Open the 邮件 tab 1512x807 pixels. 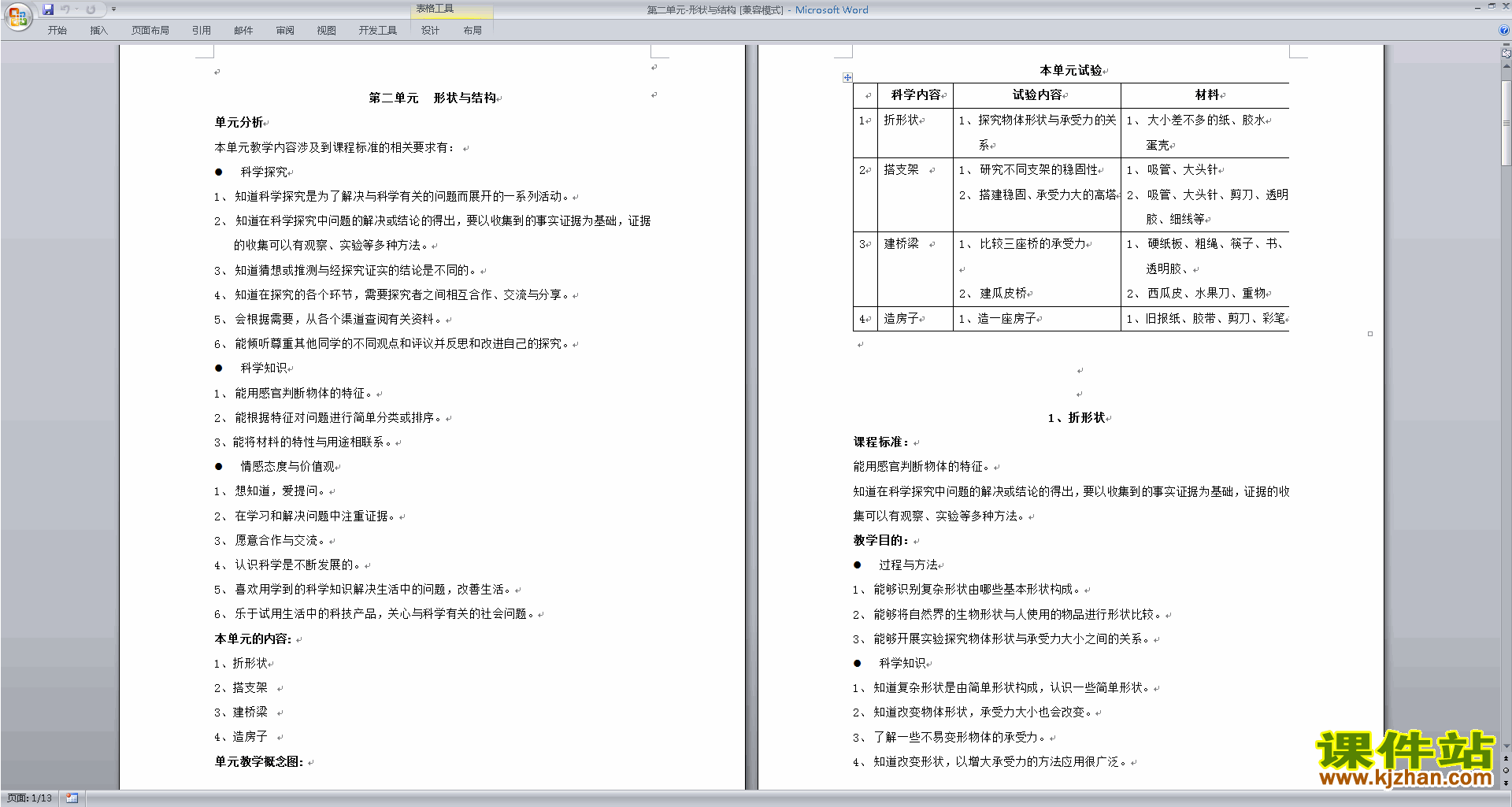pos(243,30)
